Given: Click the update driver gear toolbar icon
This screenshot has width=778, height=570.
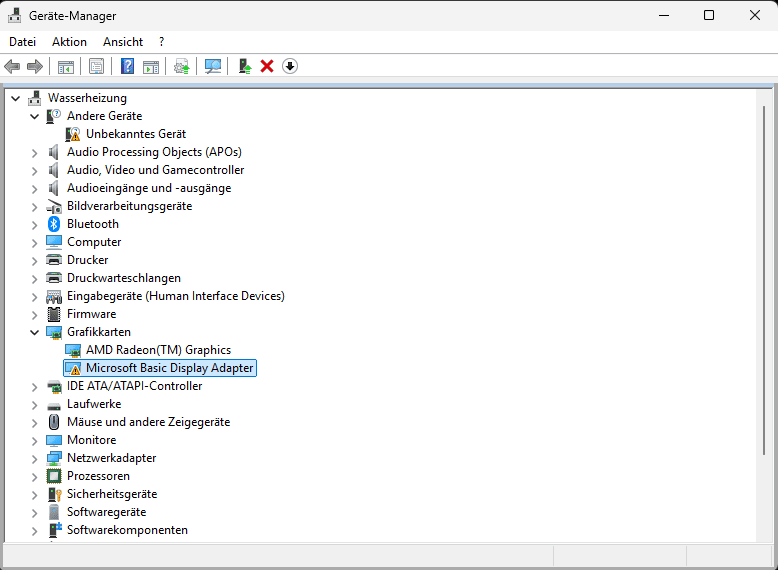Looking at the screenshot, I should [182, 66].
